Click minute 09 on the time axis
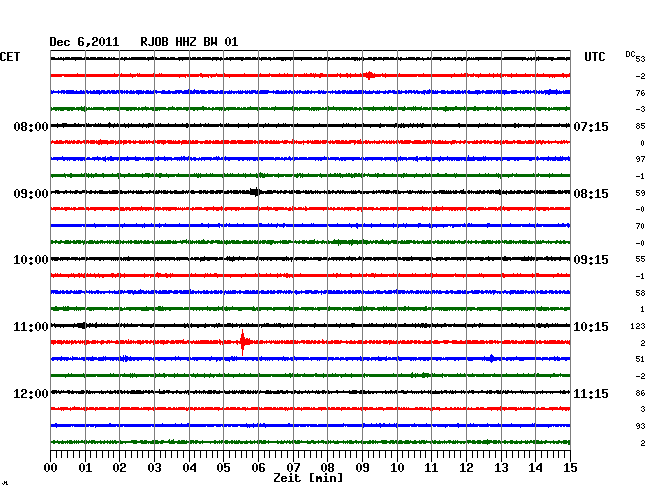 [x=362, y=468]
